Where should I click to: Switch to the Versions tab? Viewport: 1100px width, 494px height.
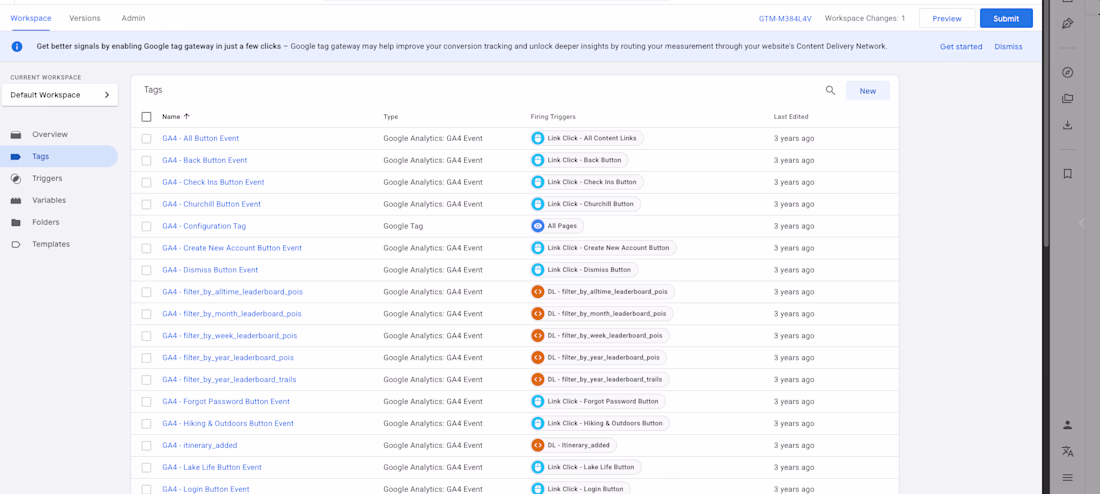85,18
